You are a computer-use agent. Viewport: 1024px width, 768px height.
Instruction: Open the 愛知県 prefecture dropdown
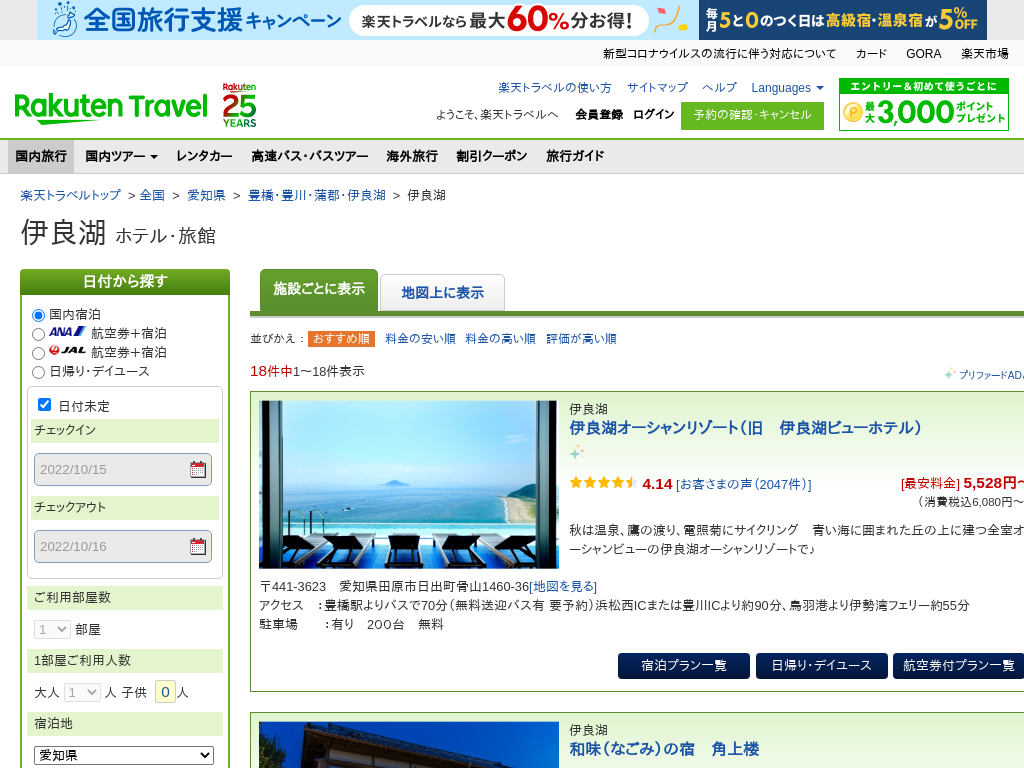coord(124,756)
